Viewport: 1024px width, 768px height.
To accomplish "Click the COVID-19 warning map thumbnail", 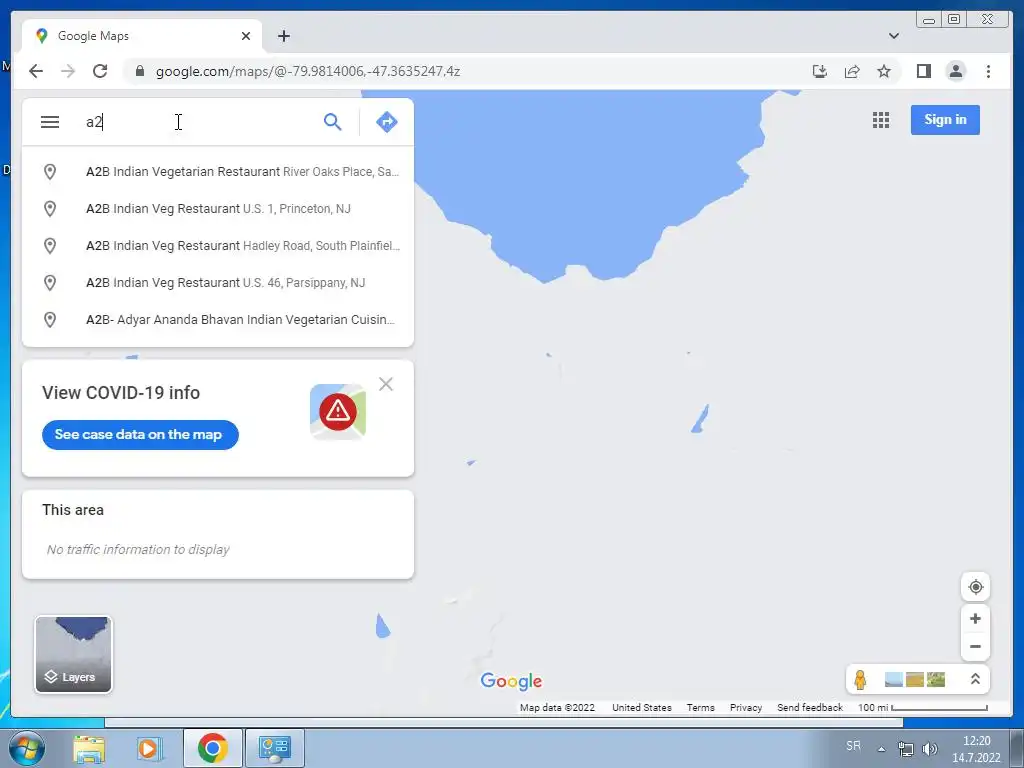I will (338, 411).
